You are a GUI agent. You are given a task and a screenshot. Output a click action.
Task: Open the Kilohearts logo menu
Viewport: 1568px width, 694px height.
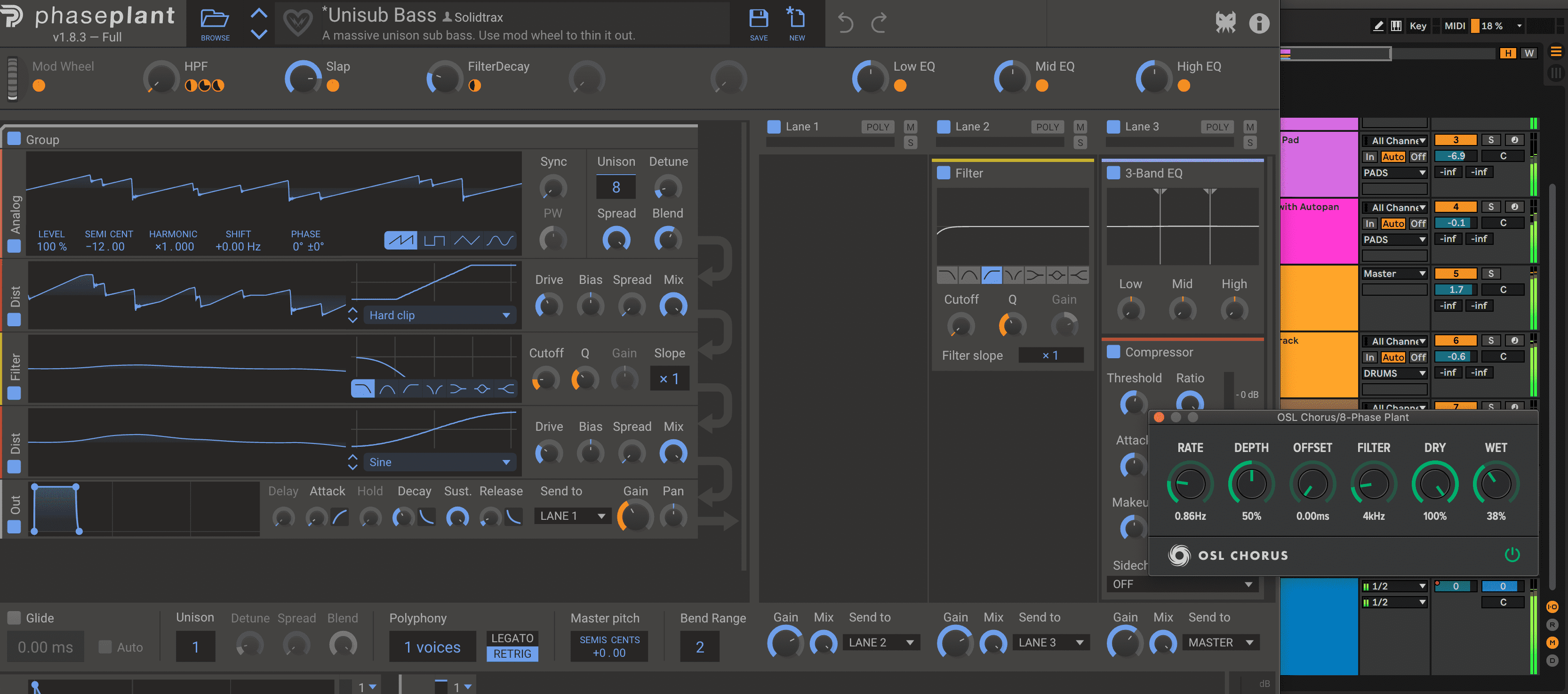click(1225, 23)
